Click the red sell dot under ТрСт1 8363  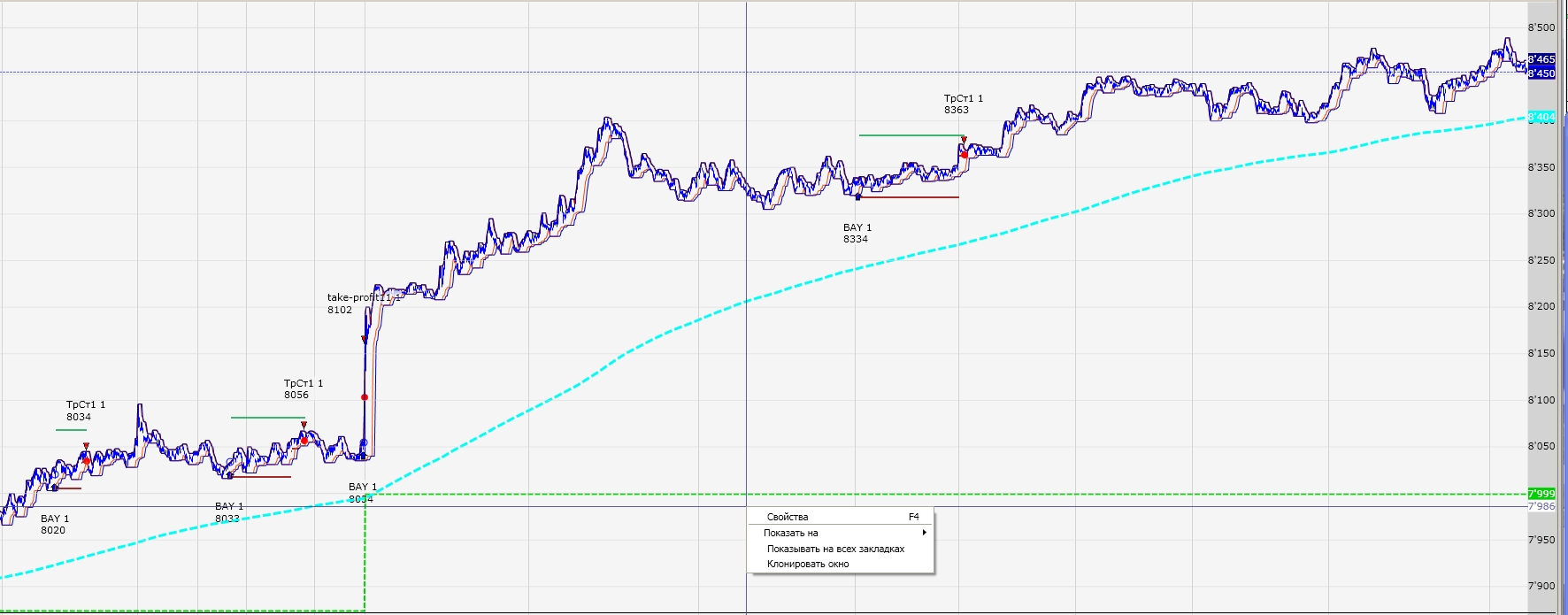tap(964, 154)
